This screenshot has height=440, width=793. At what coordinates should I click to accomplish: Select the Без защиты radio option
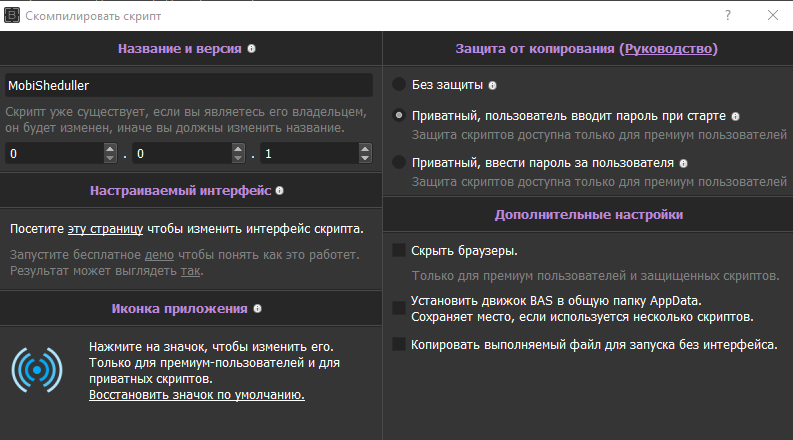(399, 84)
